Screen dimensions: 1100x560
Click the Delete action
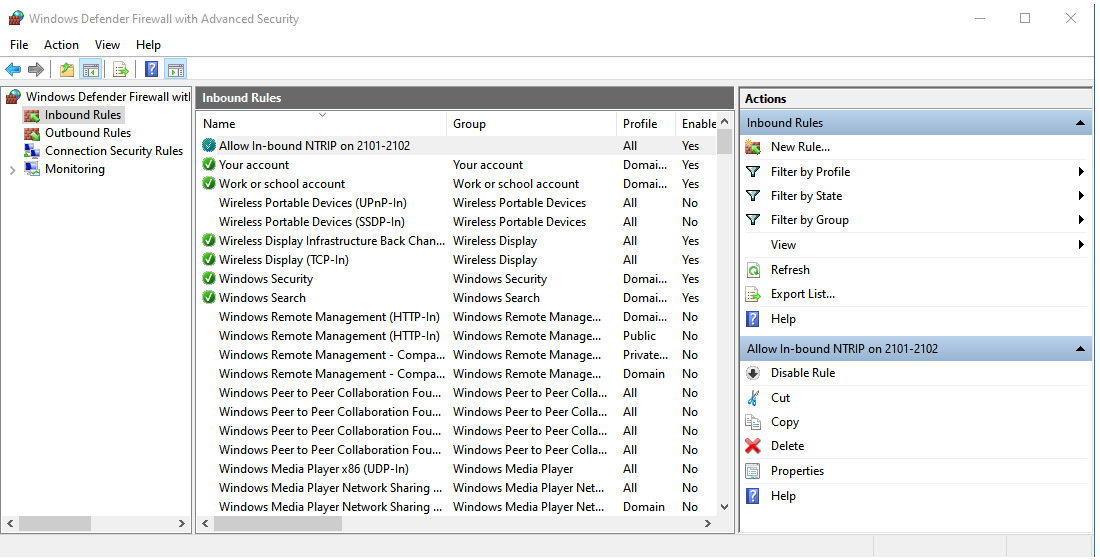point(787,446)
